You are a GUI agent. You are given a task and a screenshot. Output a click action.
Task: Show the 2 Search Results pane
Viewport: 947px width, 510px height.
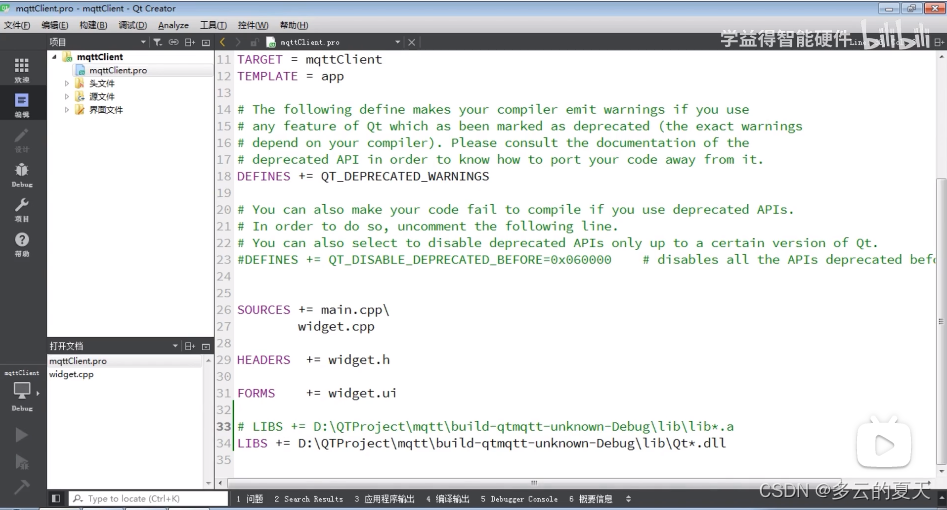coord(308,499)
